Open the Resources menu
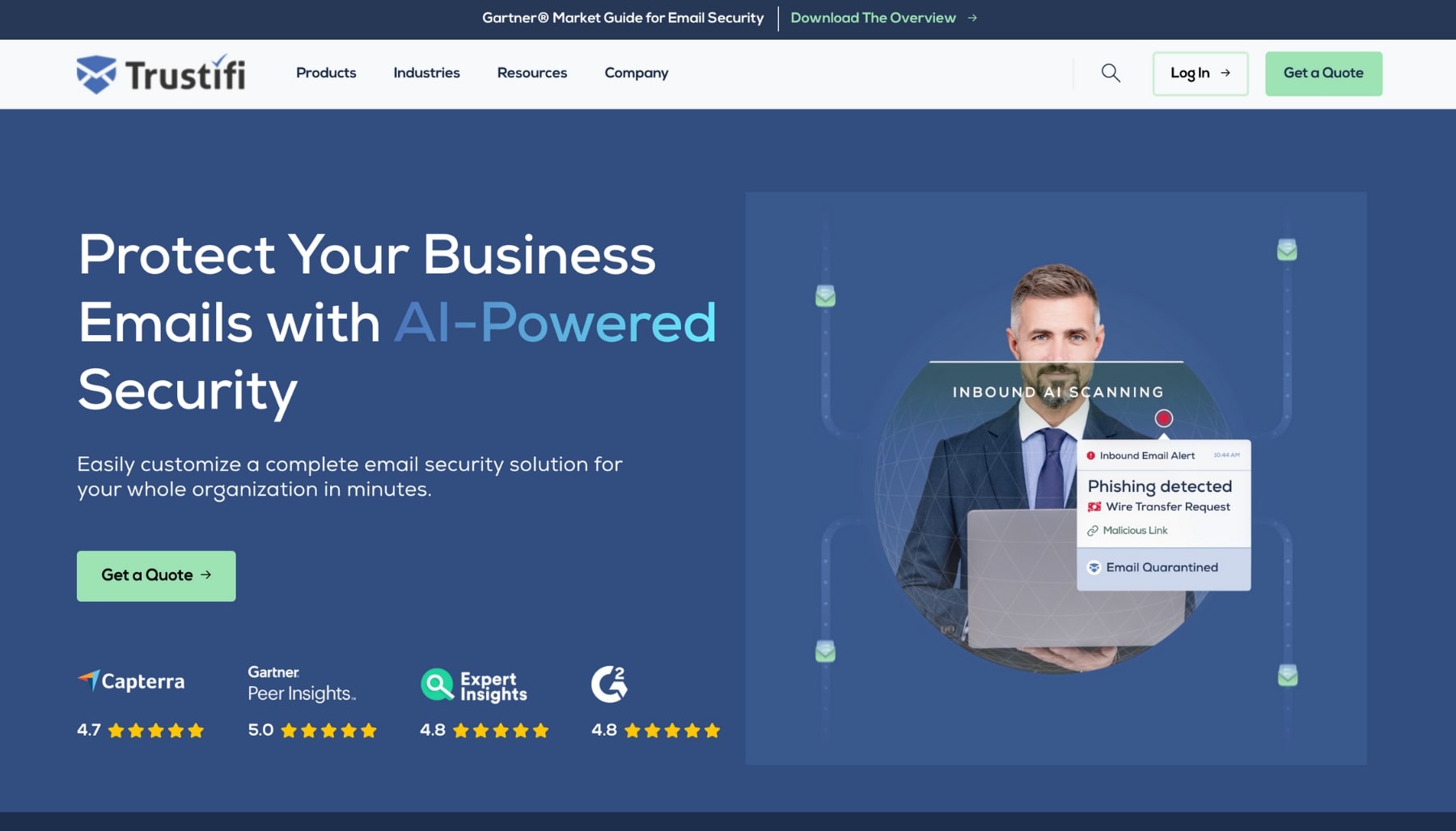Viewport: 1456px width, 831px height. tap(532, 73)
